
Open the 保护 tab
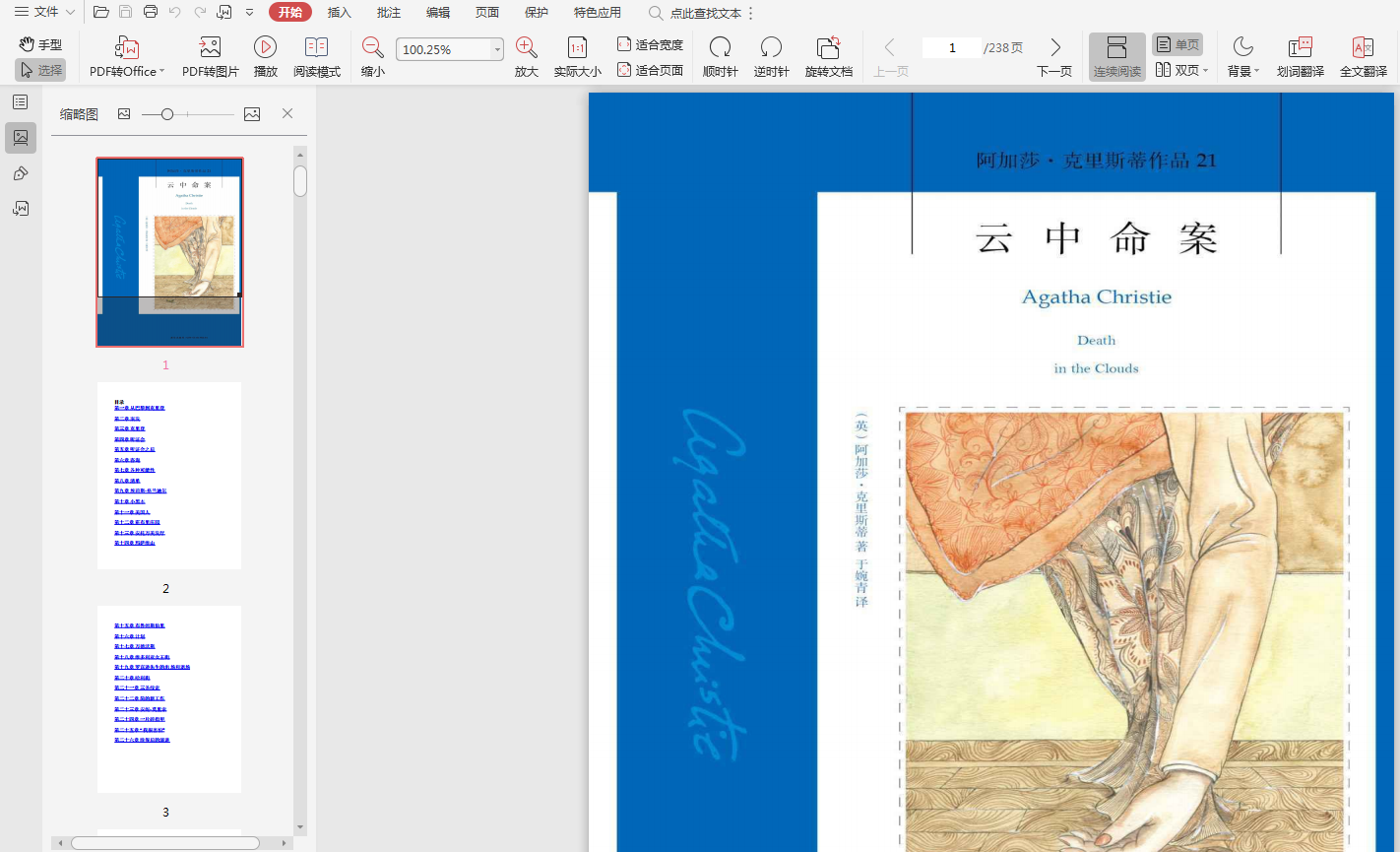[537, 12]
